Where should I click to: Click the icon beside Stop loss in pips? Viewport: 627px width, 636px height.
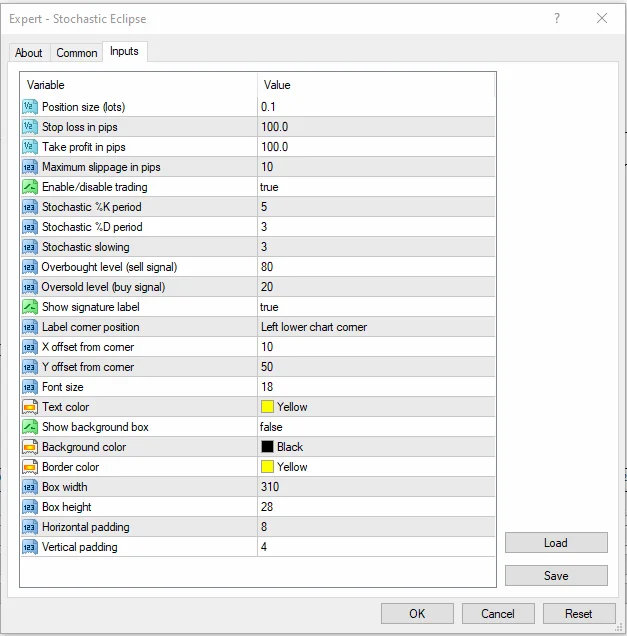tap(30, 127)
